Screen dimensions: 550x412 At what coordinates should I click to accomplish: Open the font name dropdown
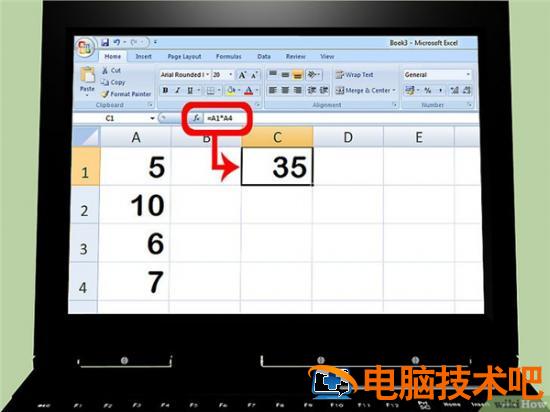pos(207,74)
